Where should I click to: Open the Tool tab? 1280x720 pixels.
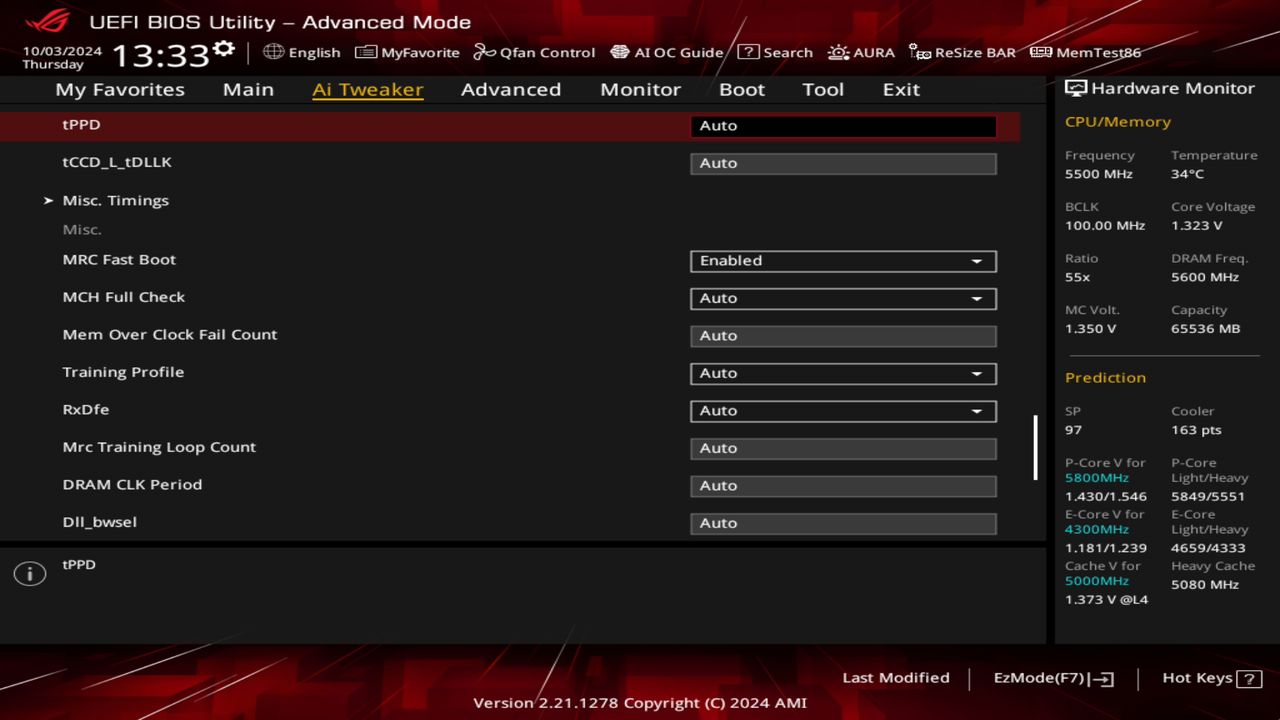click(x=823, y=89)
